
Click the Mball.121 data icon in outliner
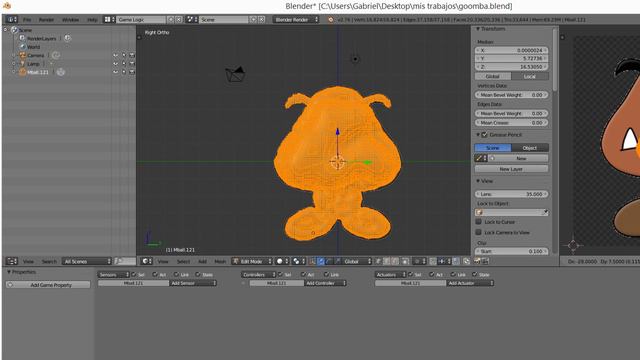click(61, 72)
